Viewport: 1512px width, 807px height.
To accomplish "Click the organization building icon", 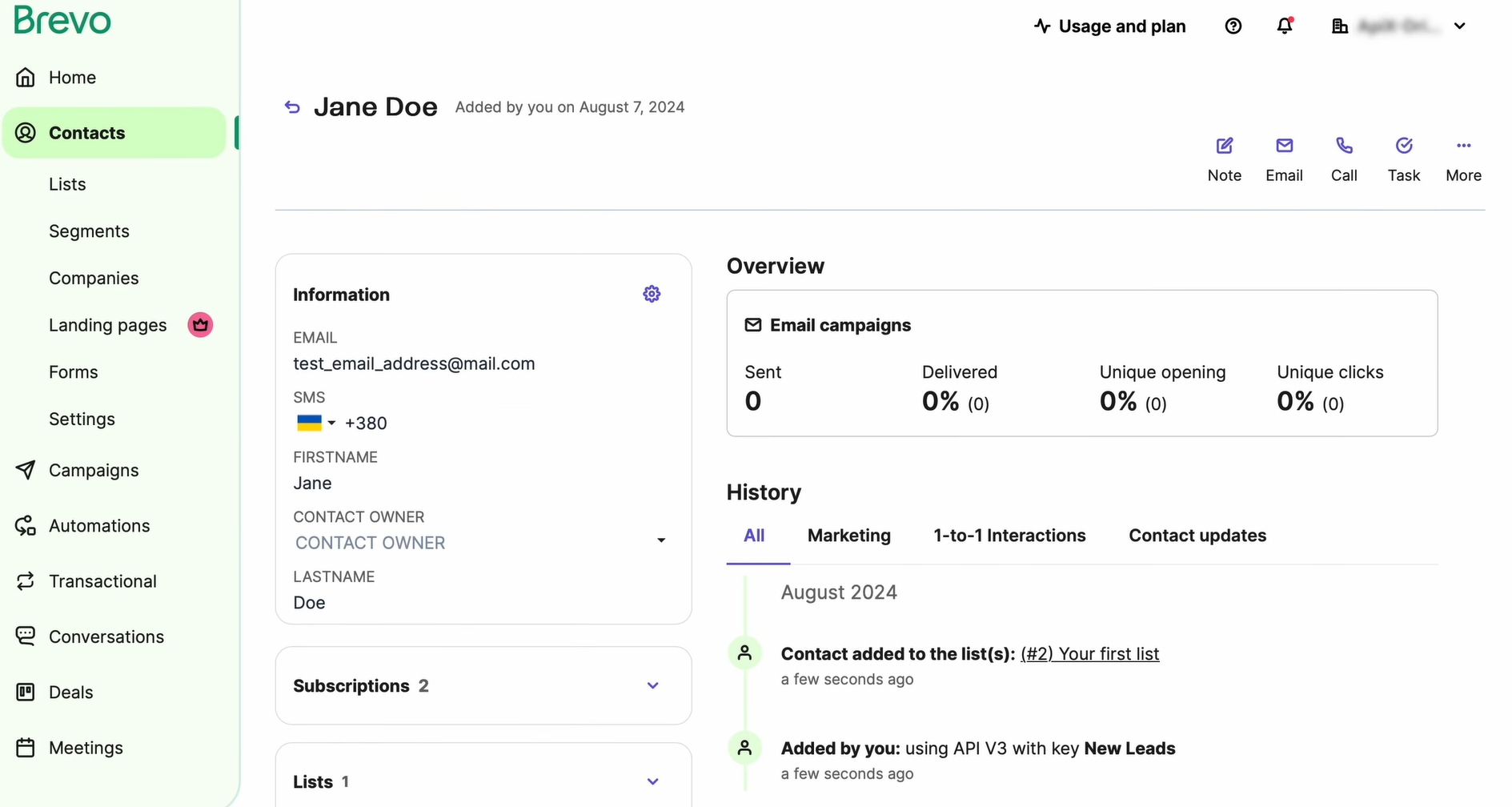I will (1340, 26).
